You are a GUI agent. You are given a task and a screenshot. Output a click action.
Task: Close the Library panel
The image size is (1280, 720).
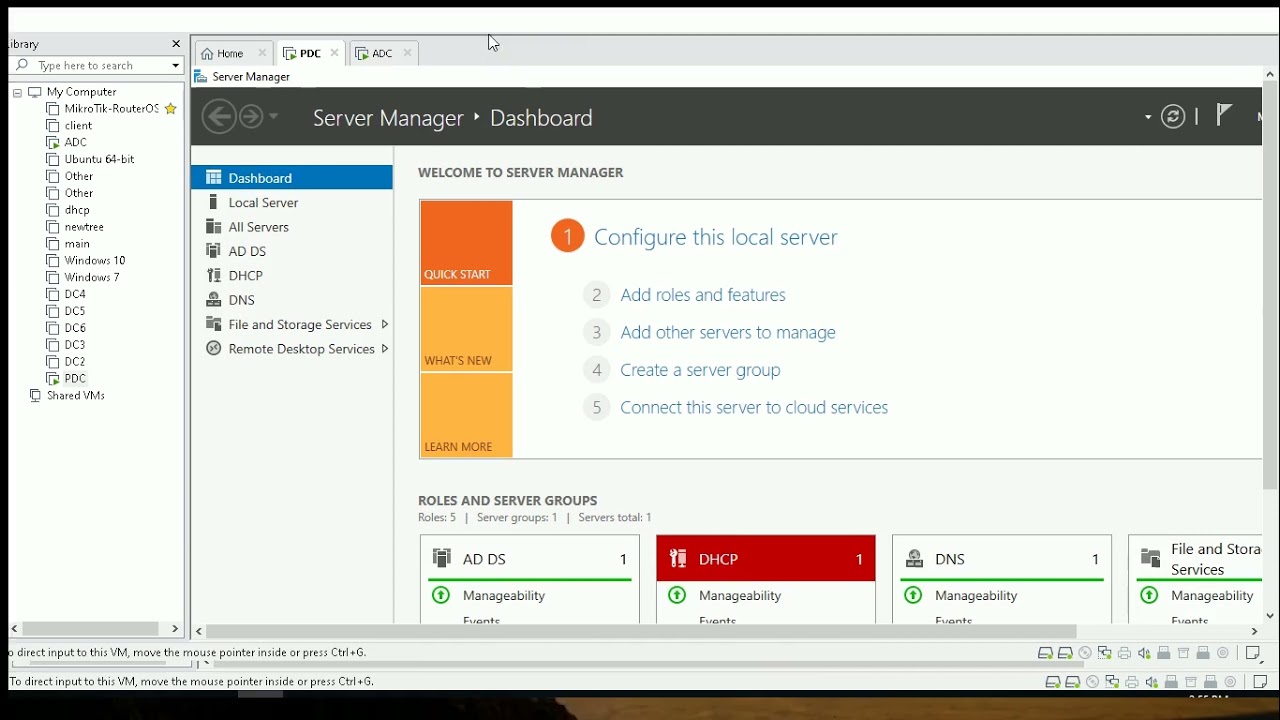coord(176,44)
